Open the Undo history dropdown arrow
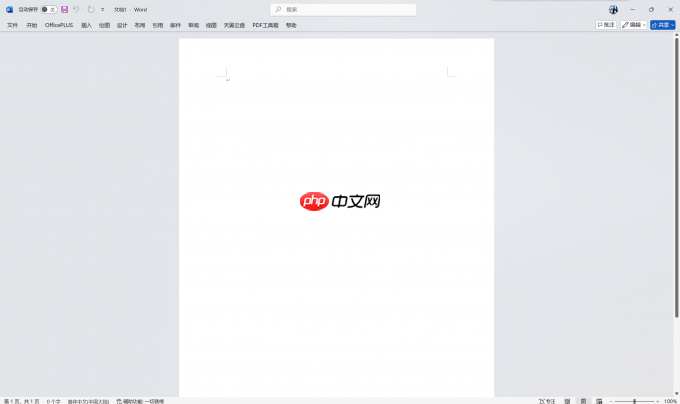 (x=82, y=10)
